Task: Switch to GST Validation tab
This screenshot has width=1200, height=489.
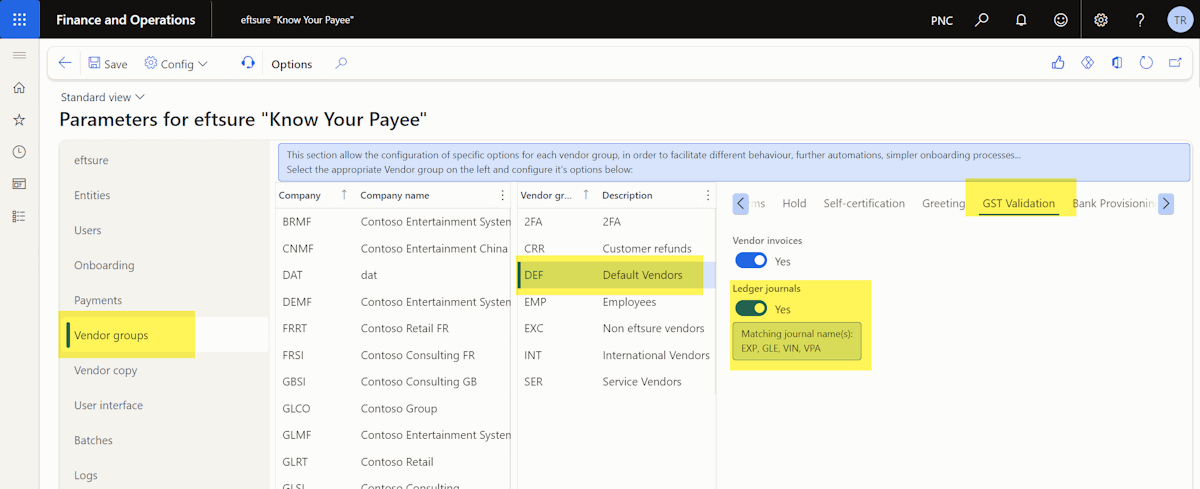Action: coord(1018,203)
